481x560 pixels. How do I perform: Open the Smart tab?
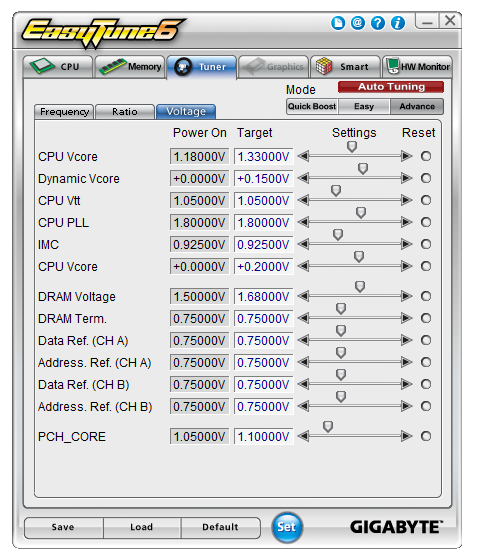pyautogui.click(x=345, y=67)
